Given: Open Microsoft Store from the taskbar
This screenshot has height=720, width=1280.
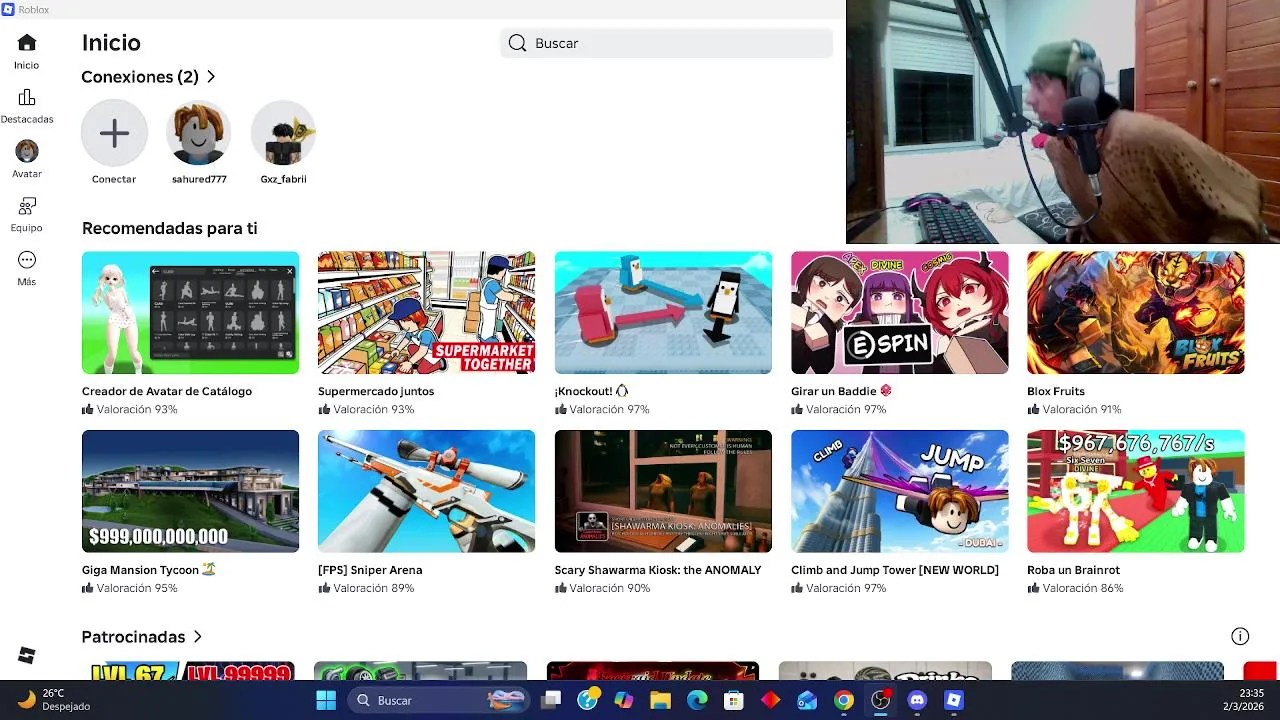Looking at the screenshot, I should tap(734, 700).
